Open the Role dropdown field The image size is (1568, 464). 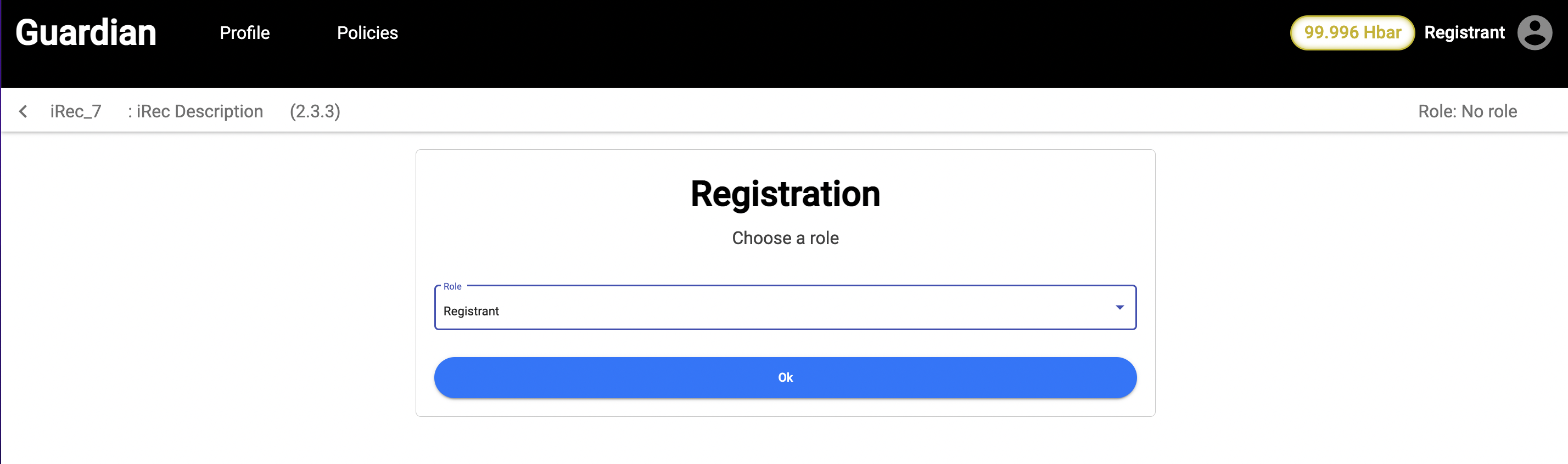click(x=784, y=308)
